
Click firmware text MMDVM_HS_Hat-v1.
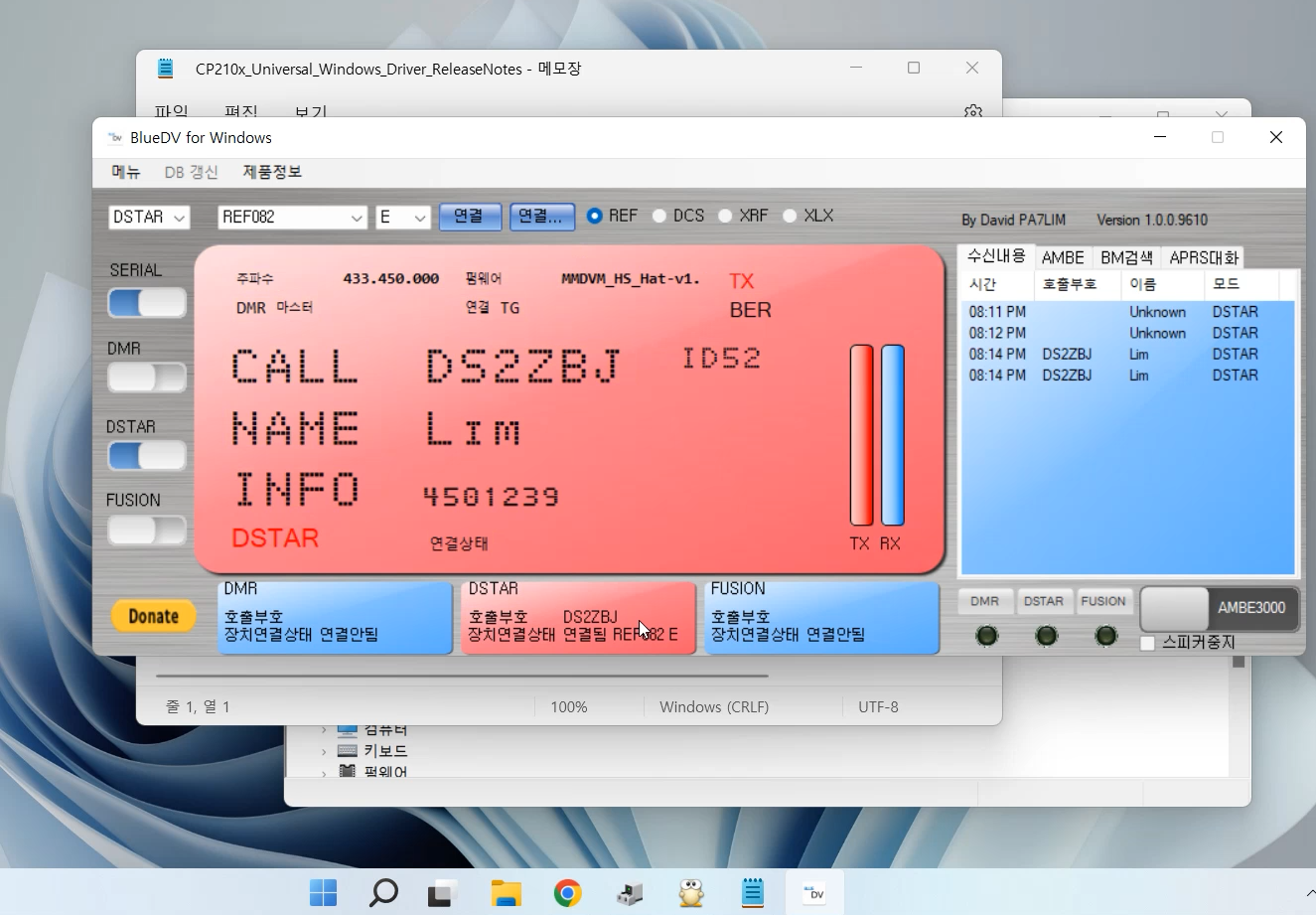pyautogui.click(x=631, y=279)
